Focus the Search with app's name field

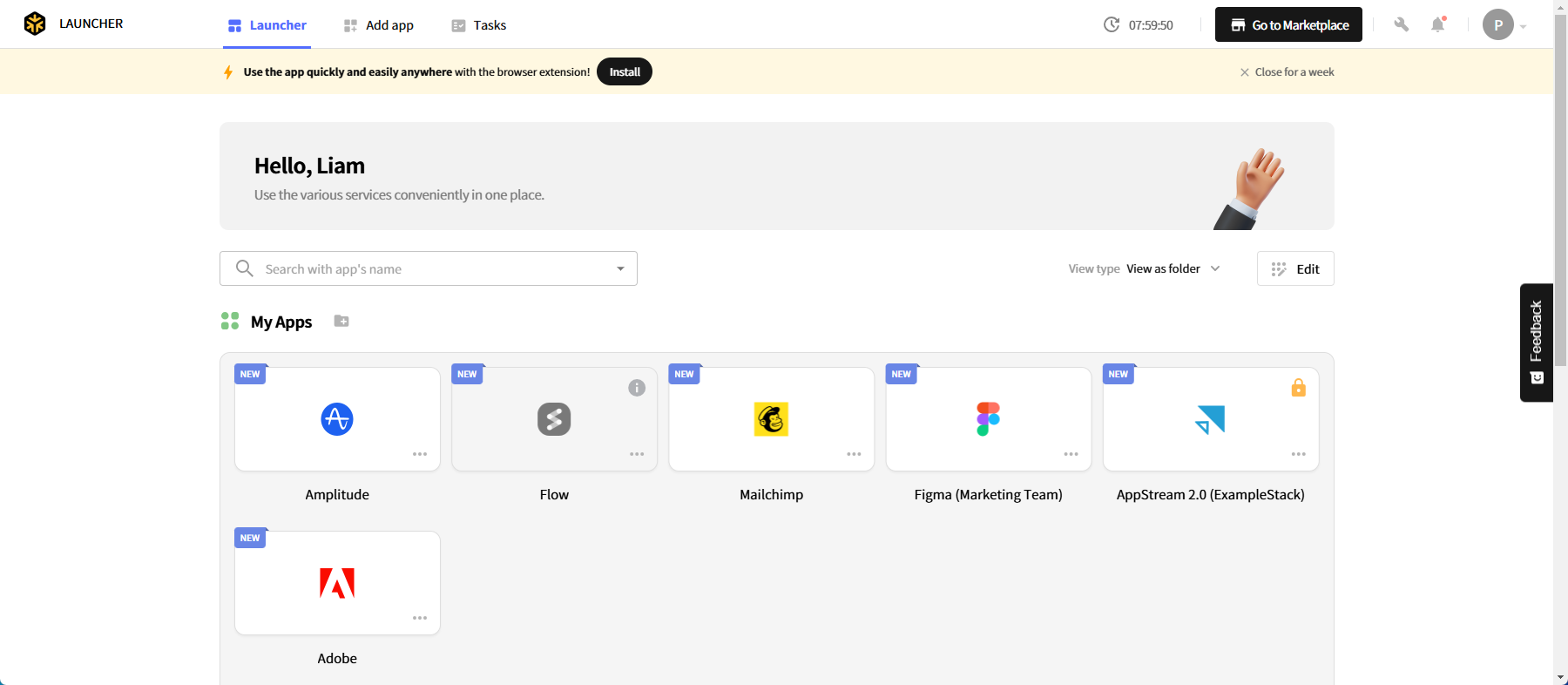(429, 268)
